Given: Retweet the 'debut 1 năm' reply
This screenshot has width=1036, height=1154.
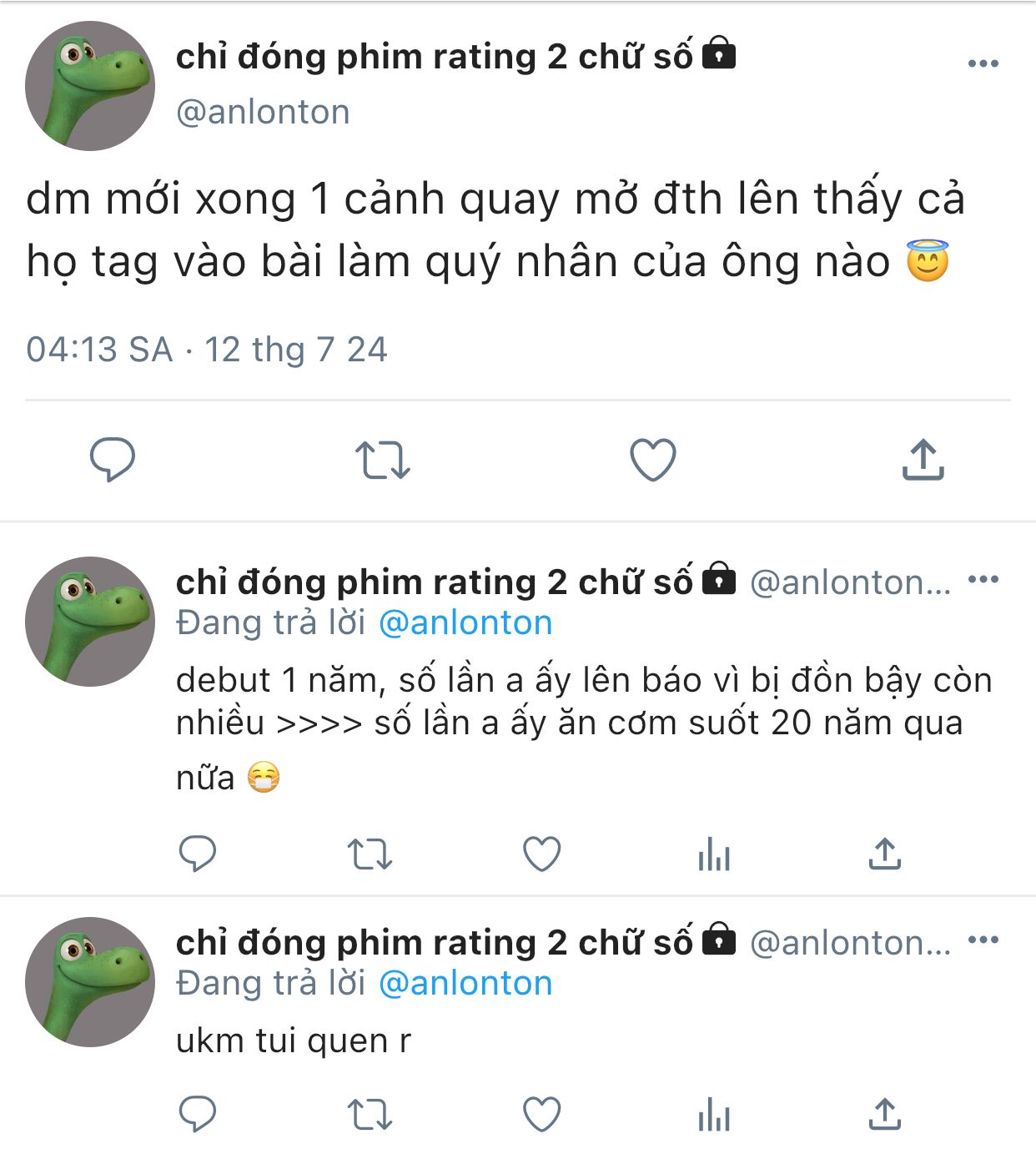Looking at the screenshot, I should coord(370,854).
